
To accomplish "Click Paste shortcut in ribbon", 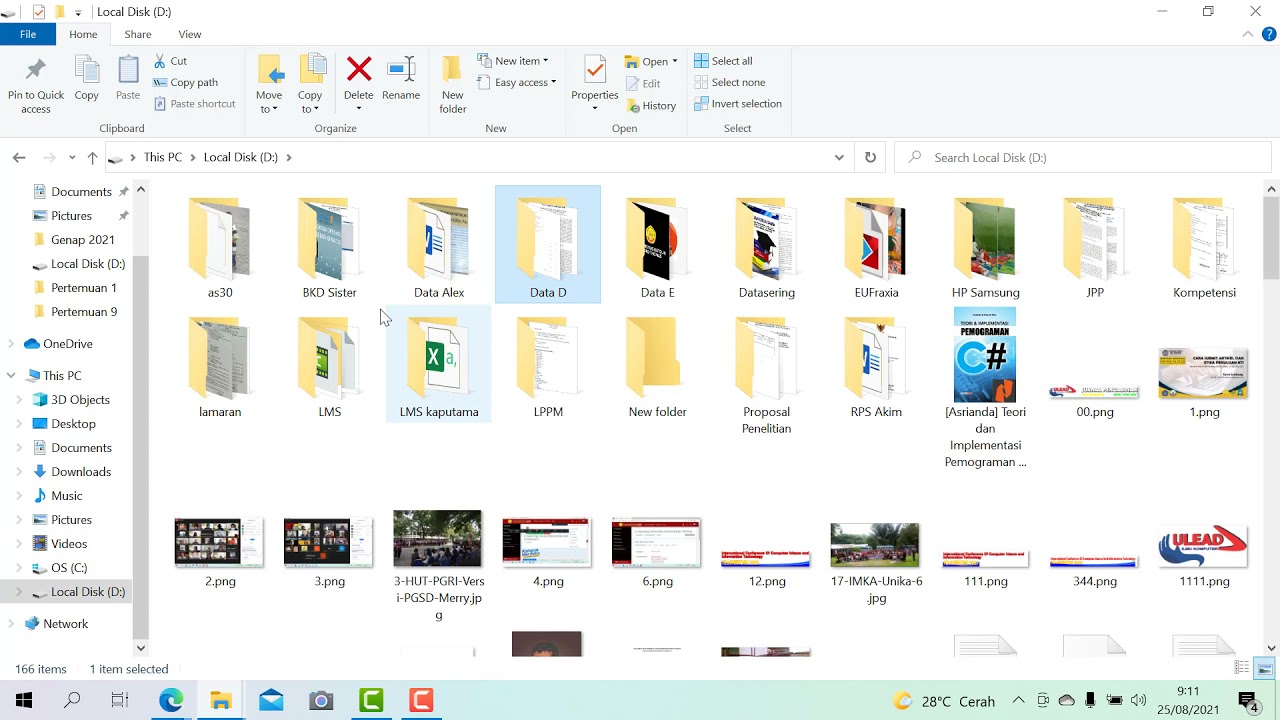I will tap(194, 104).
